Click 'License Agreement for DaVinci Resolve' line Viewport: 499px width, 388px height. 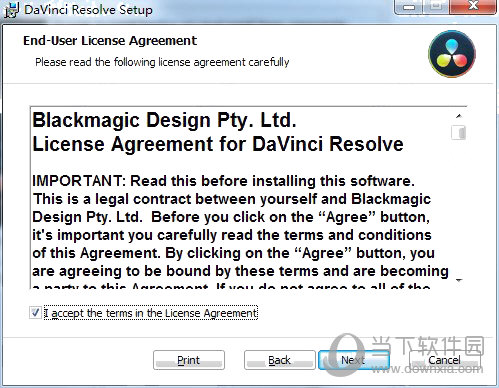(x=218, y=144)
